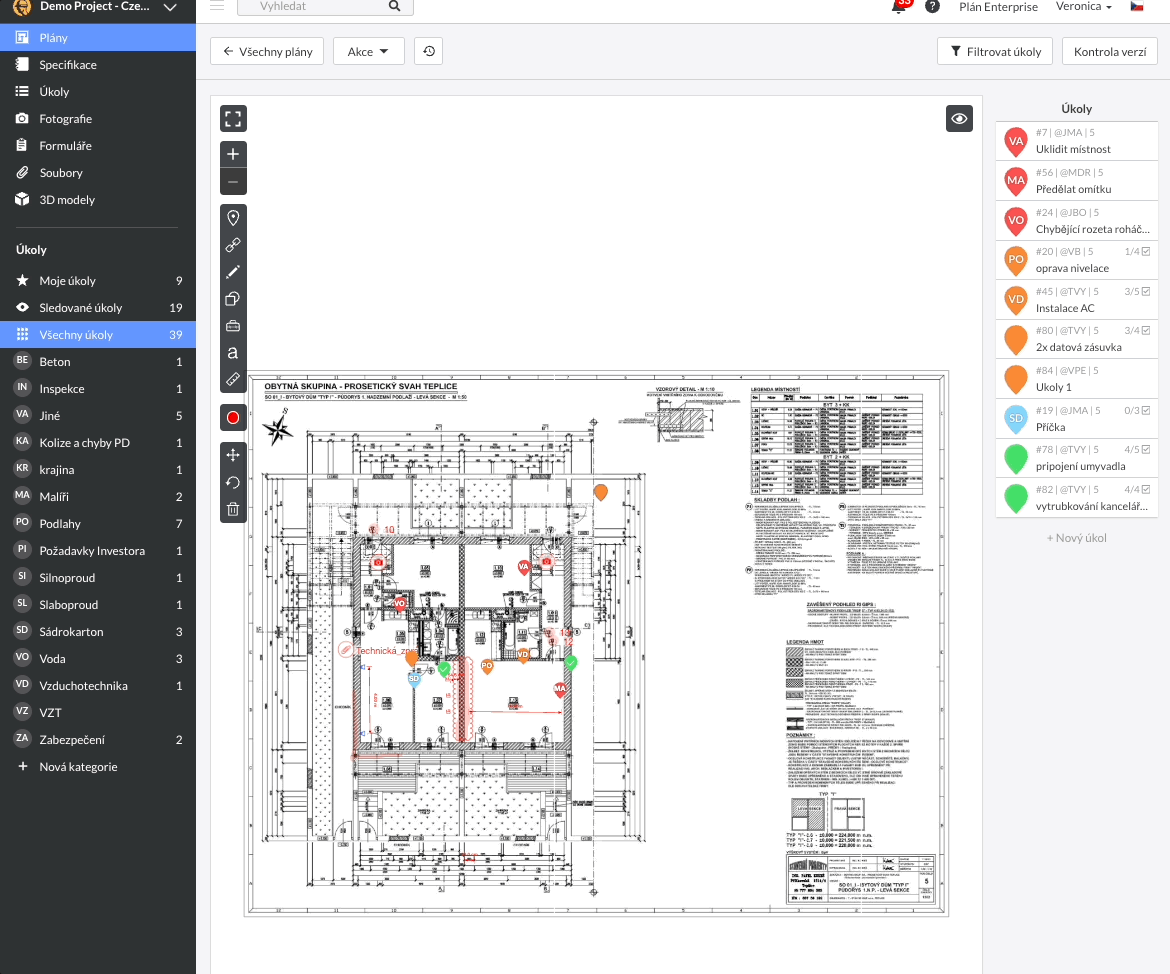Select the text annotation tool
This screenshot has width=1170, height=974.
click(233, 352)
